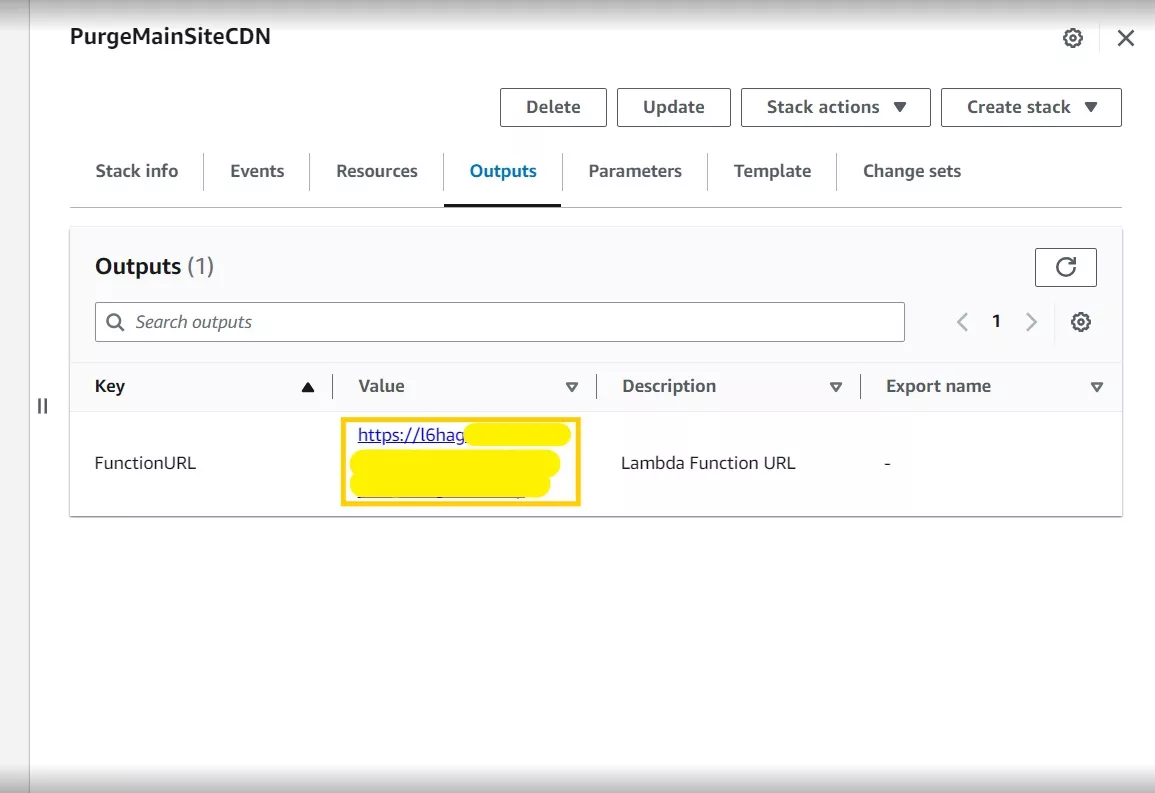Screen dimensions: 1155x793
Task: Open the Resources tab
Action: coord(376,171)
